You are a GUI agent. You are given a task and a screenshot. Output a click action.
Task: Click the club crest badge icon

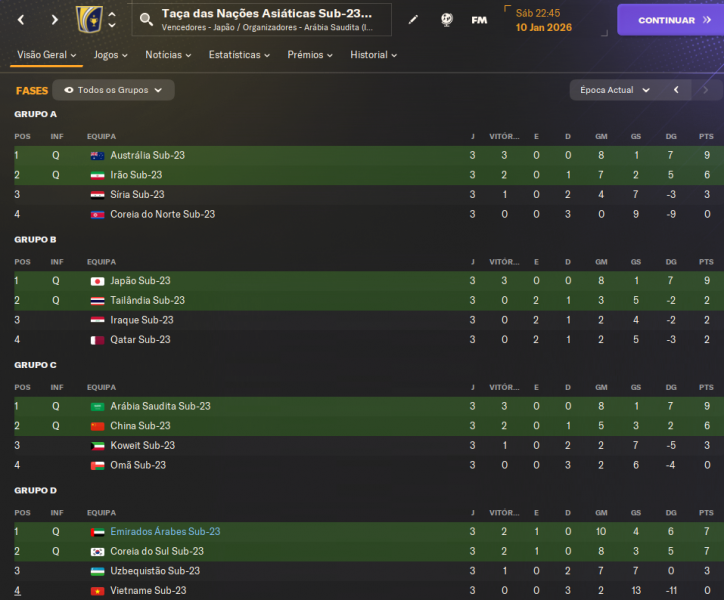click(x=88, y=19)
